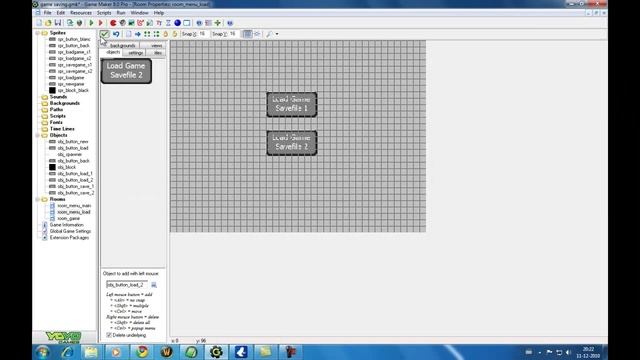Image resolution: width=640 pixels, height=360 pixels.
Task: Open room_game in the Rooms folder
Action: click(x=68, y=218)
